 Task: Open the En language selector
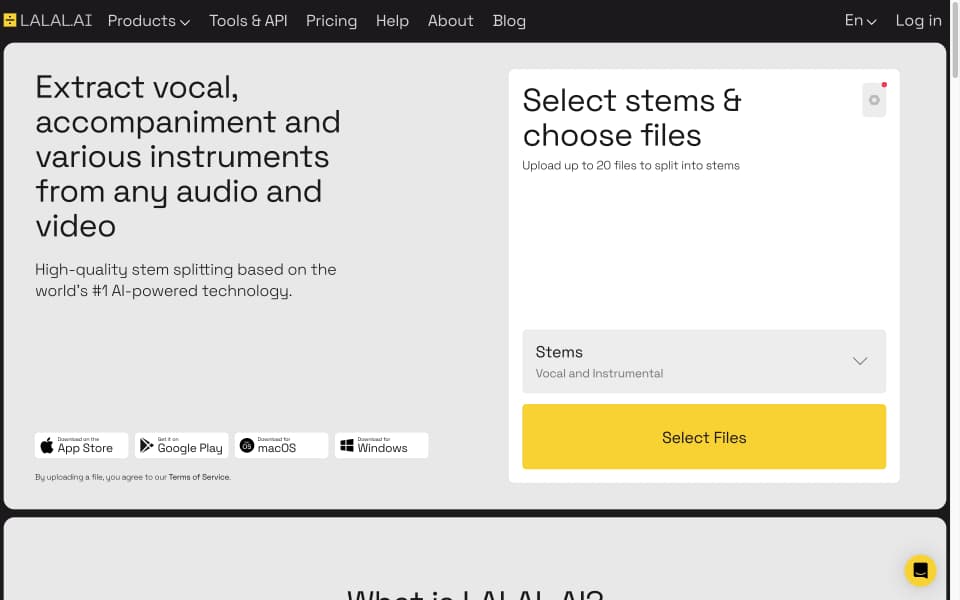coord(860,21)
